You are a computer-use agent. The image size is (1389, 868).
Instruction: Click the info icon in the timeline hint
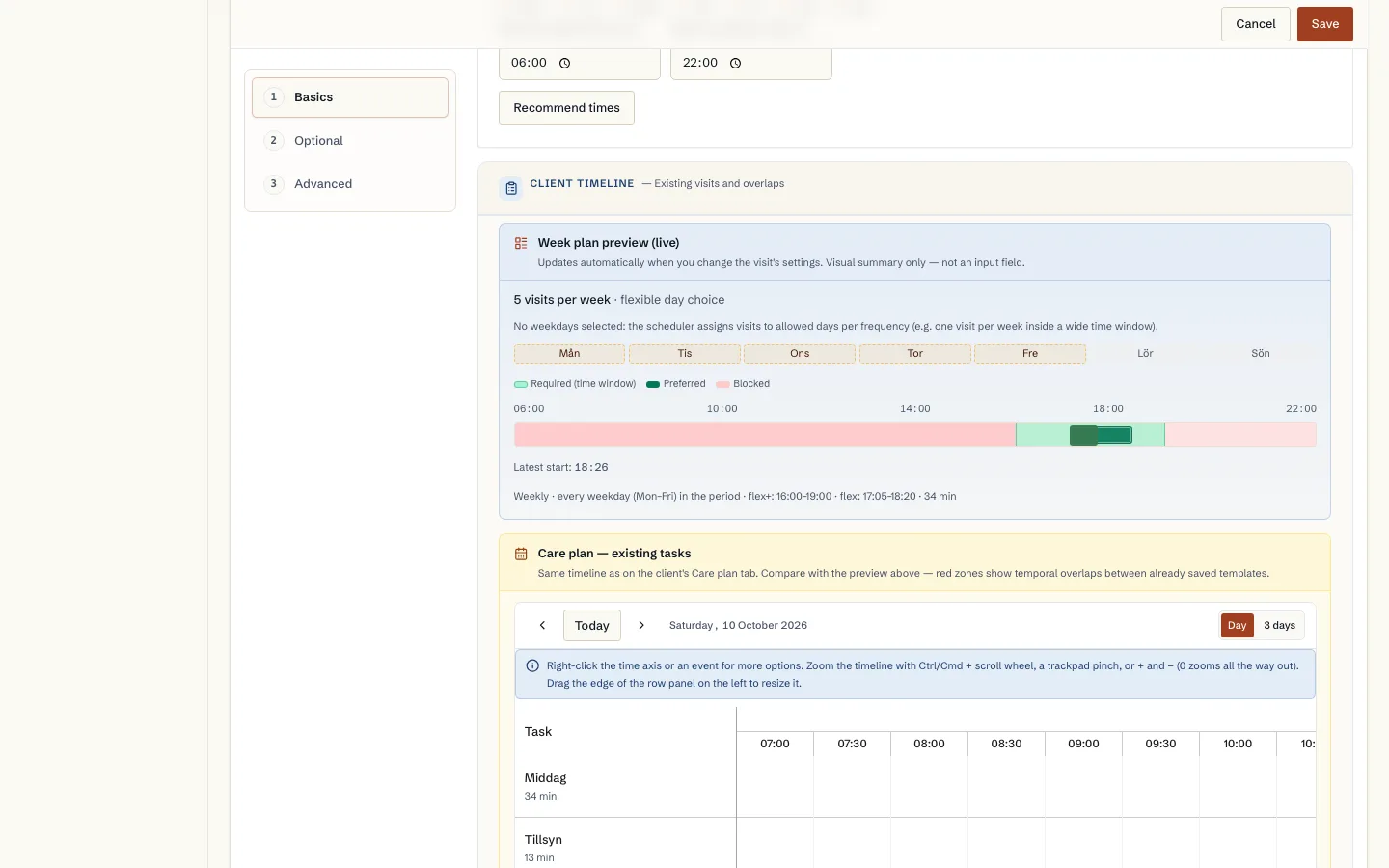(532, 665)
